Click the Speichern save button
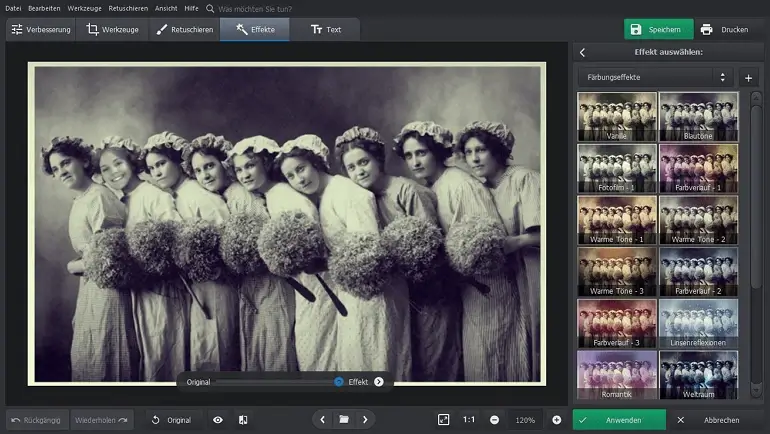This screenshot has width=770, height=434. 659,29
